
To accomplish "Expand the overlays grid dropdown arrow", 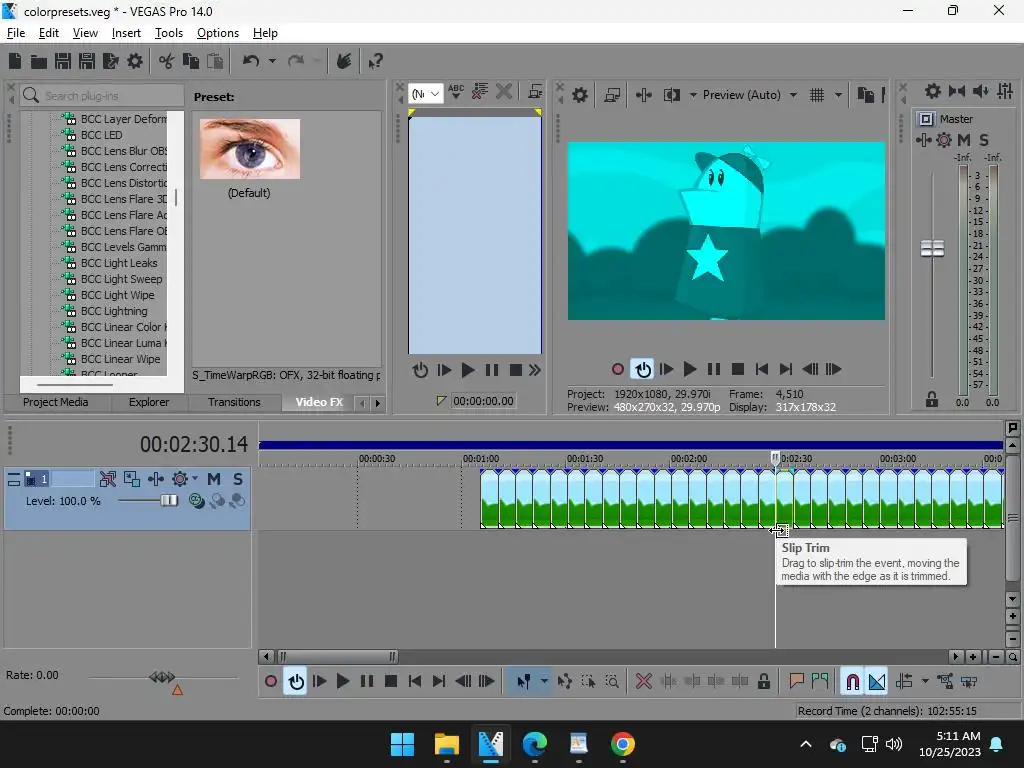I will pos(839,95).
